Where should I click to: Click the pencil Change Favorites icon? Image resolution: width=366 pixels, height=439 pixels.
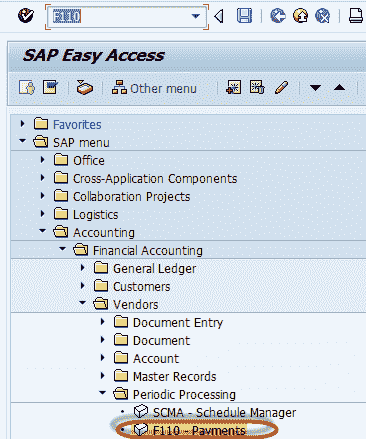[x=281, y=88]
